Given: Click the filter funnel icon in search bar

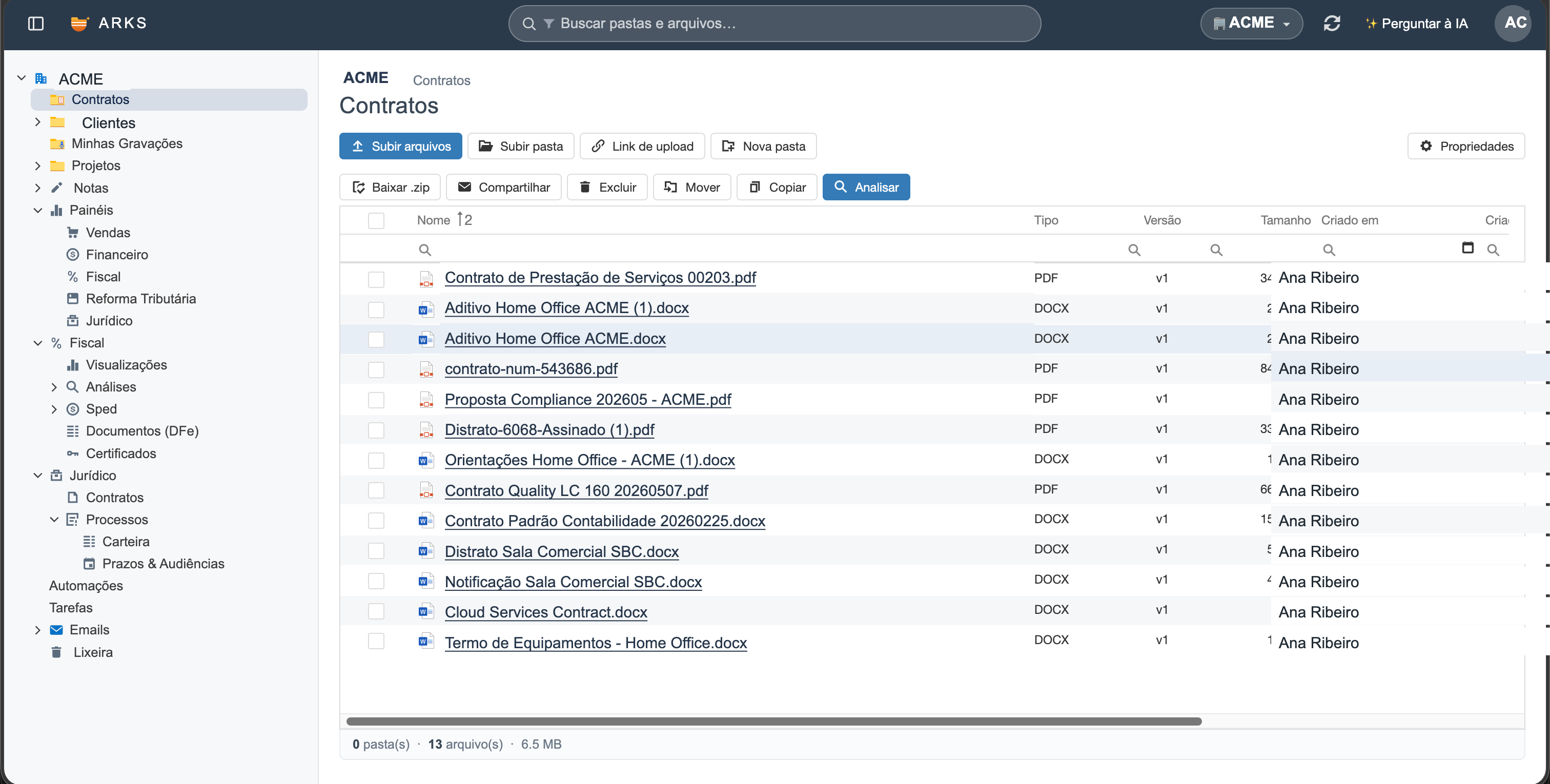Looking at the screenshot, I should pyautogui.click(x=549, y=24).
